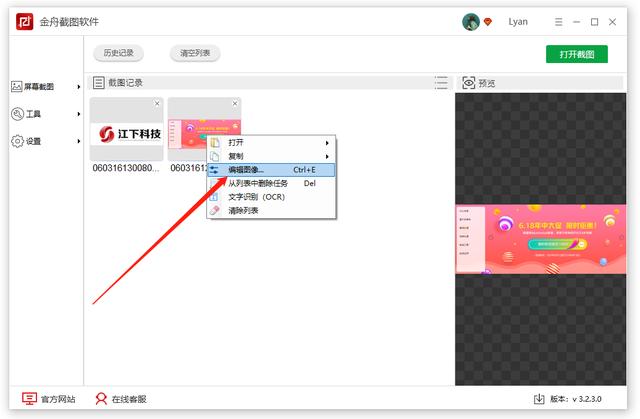
Task: Choose 清除列表 menu entry
Action: pyautogui.click(x=271, y=211)
